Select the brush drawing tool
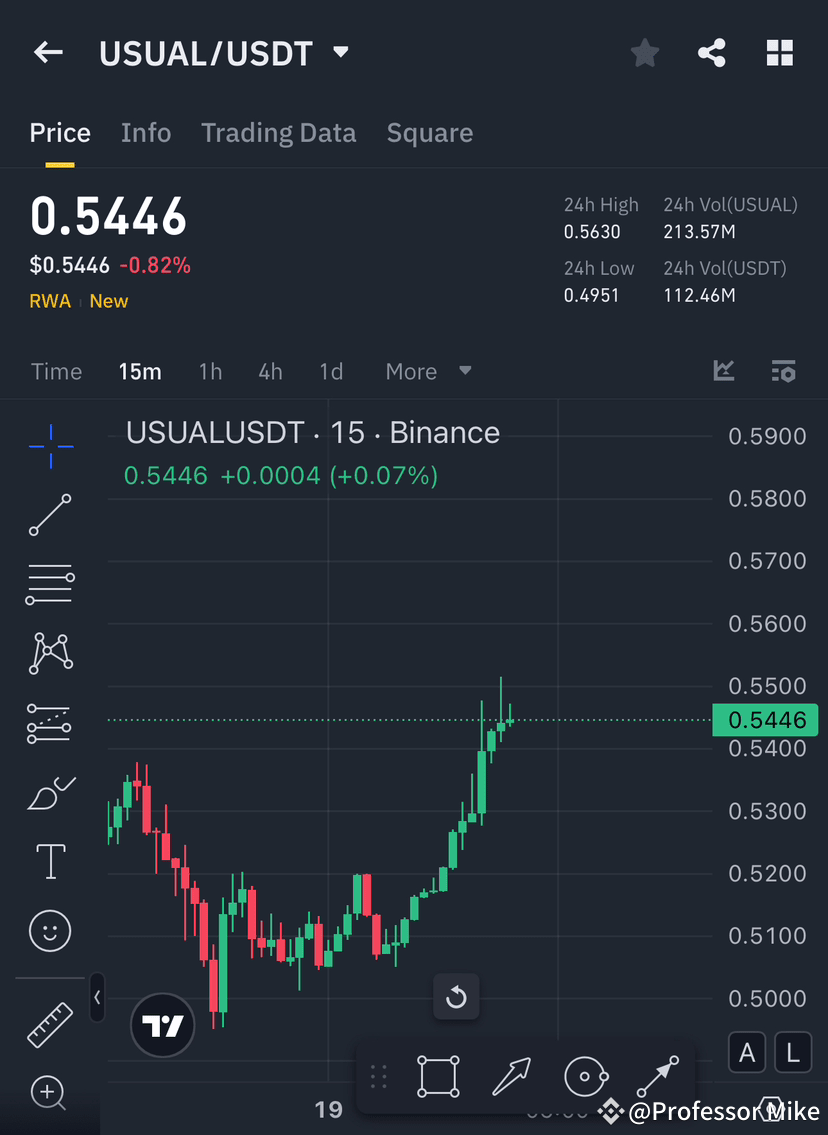This screenshot has height=1135, width=828. click(x=49, y=791)
